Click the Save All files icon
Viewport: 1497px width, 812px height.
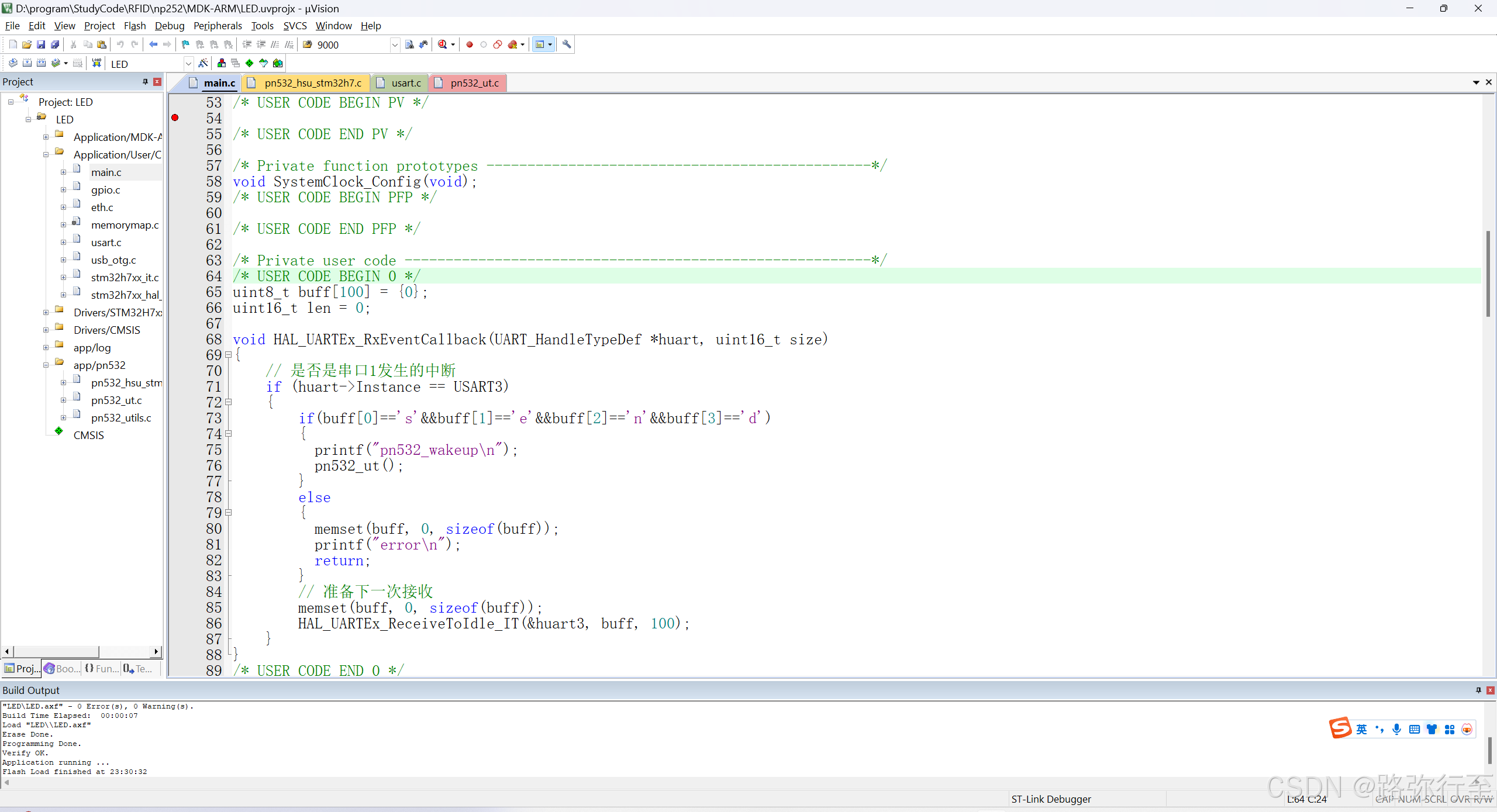[x=55, y=44]
